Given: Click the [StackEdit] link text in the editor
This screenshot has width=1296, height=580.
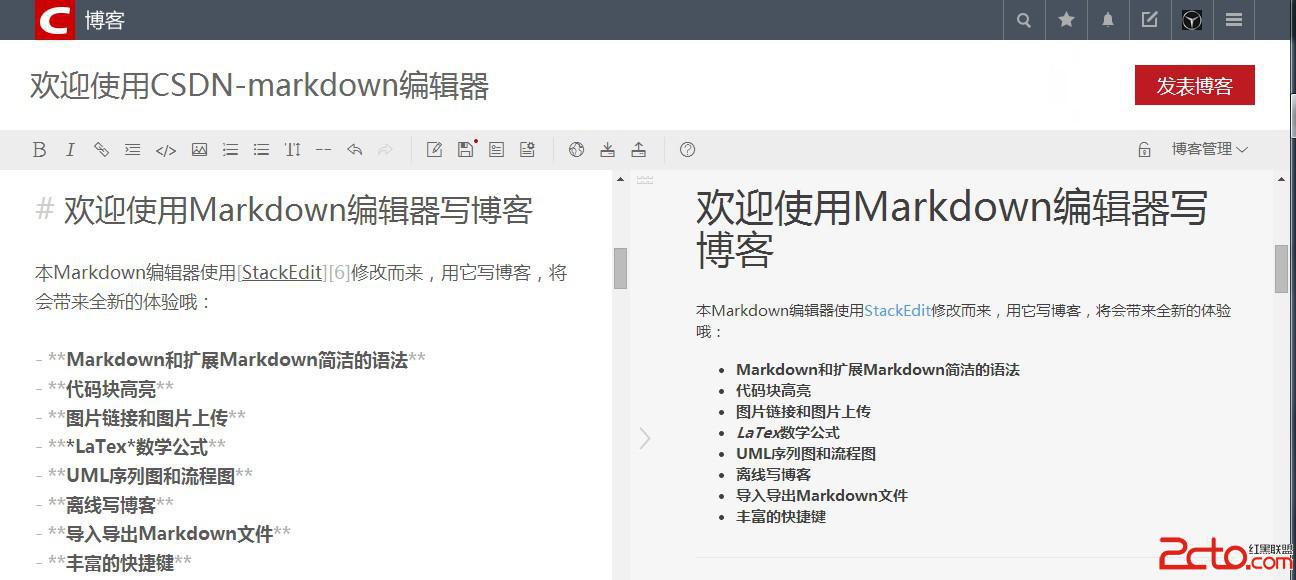Looking at the screenshot, I should click(282, 272).
